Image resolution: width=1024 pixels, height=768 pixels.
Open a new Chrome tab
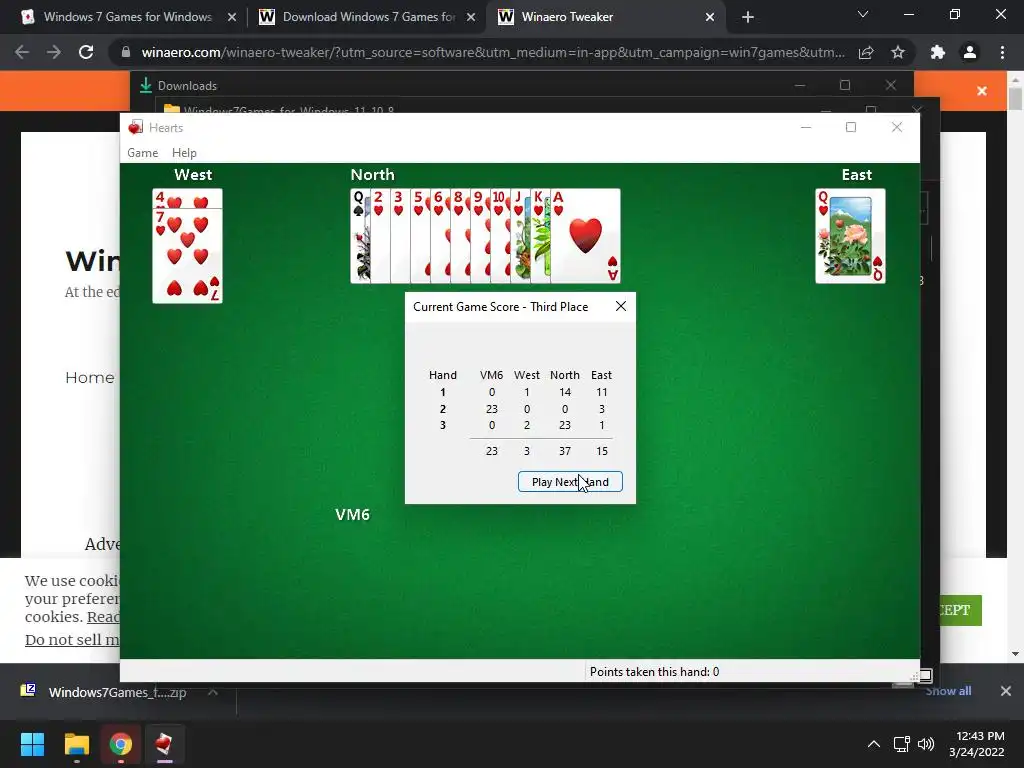[x=748, y=17]
